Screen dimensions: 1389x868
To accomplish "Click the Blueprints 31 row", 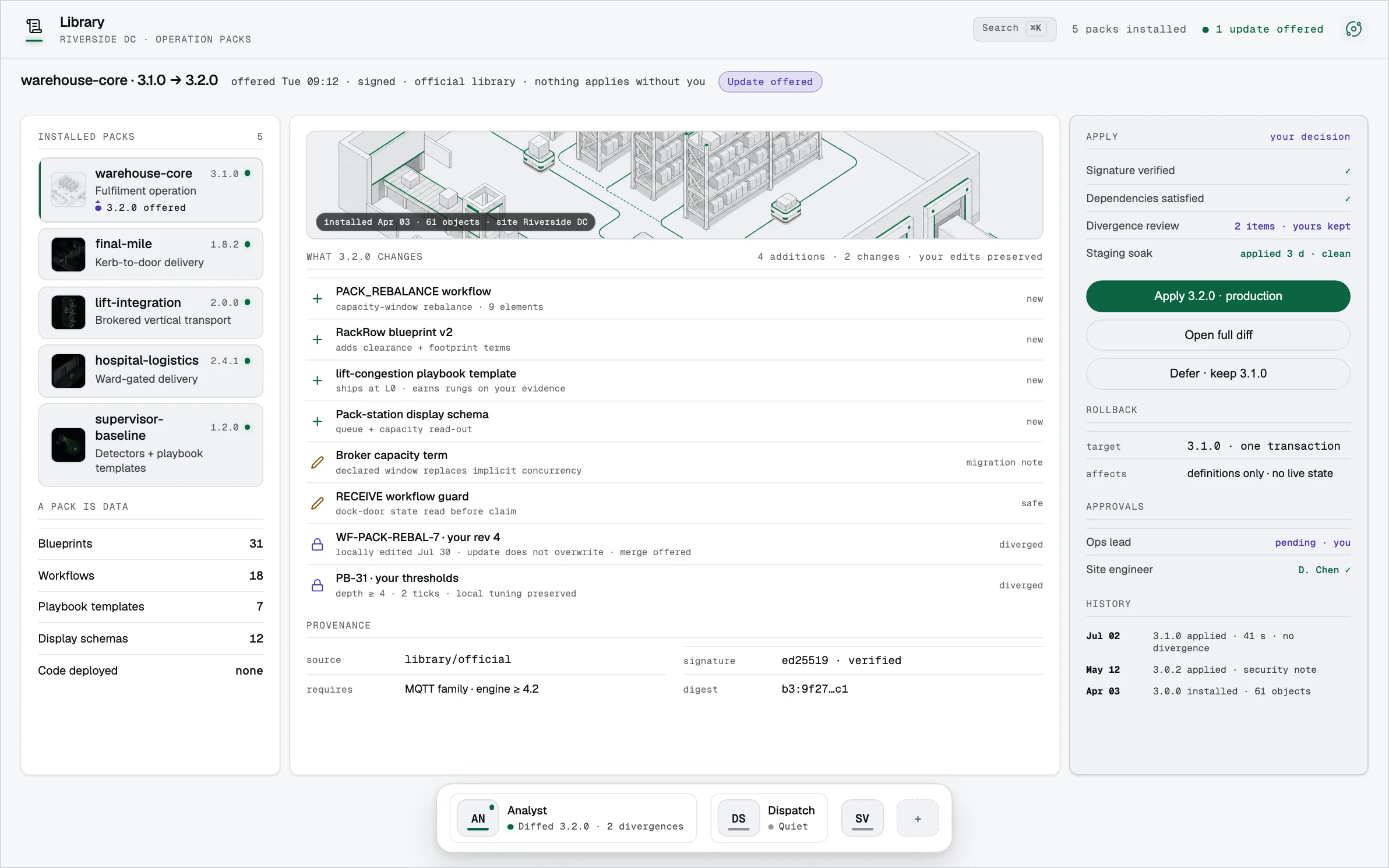I will click(150, 544).
